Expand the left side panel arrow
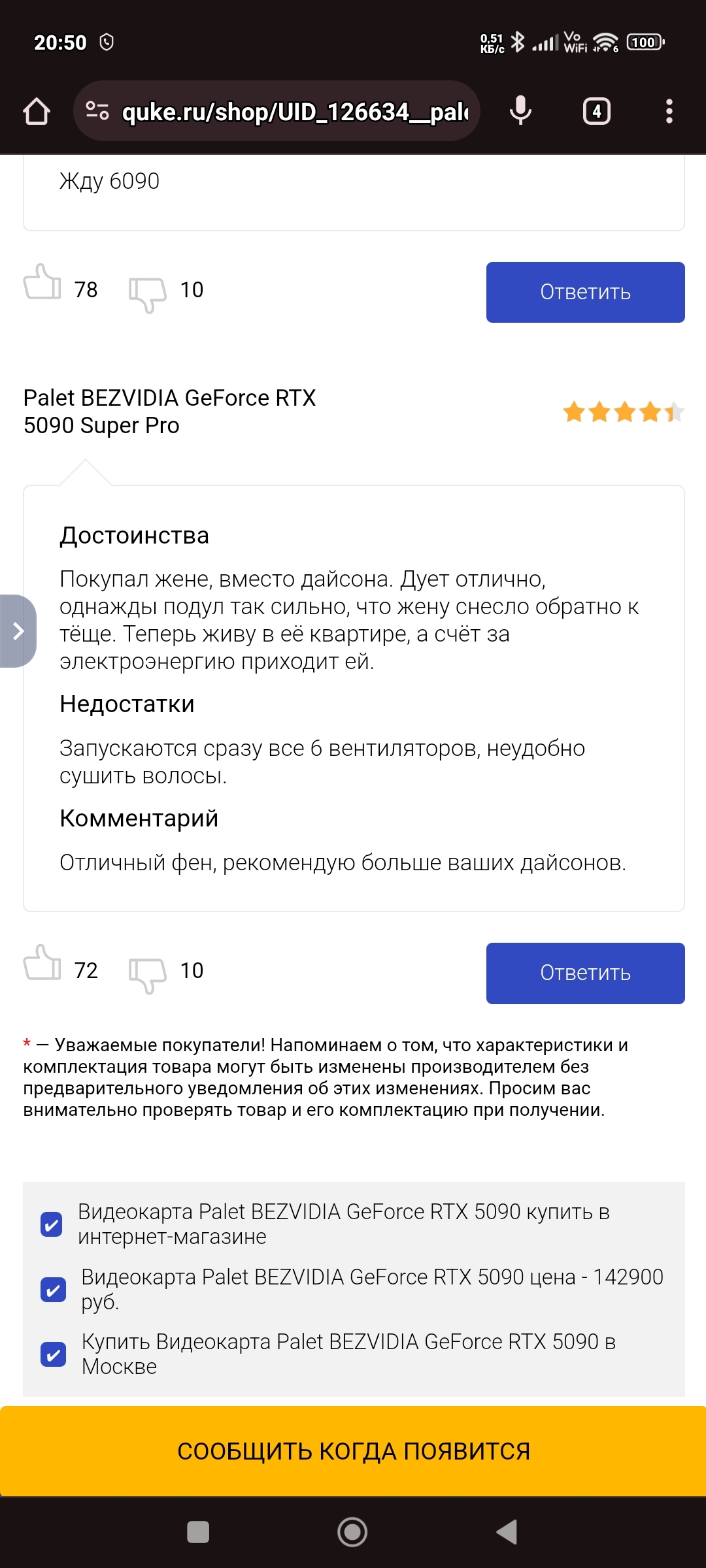 tap(18, 631)
